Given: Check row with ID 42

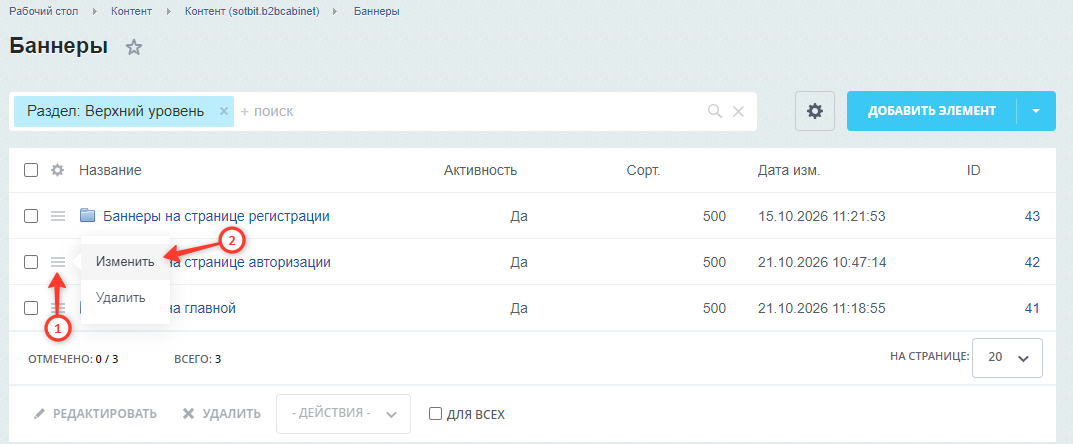Looking at the screenshot, I should tap(31, 262).
